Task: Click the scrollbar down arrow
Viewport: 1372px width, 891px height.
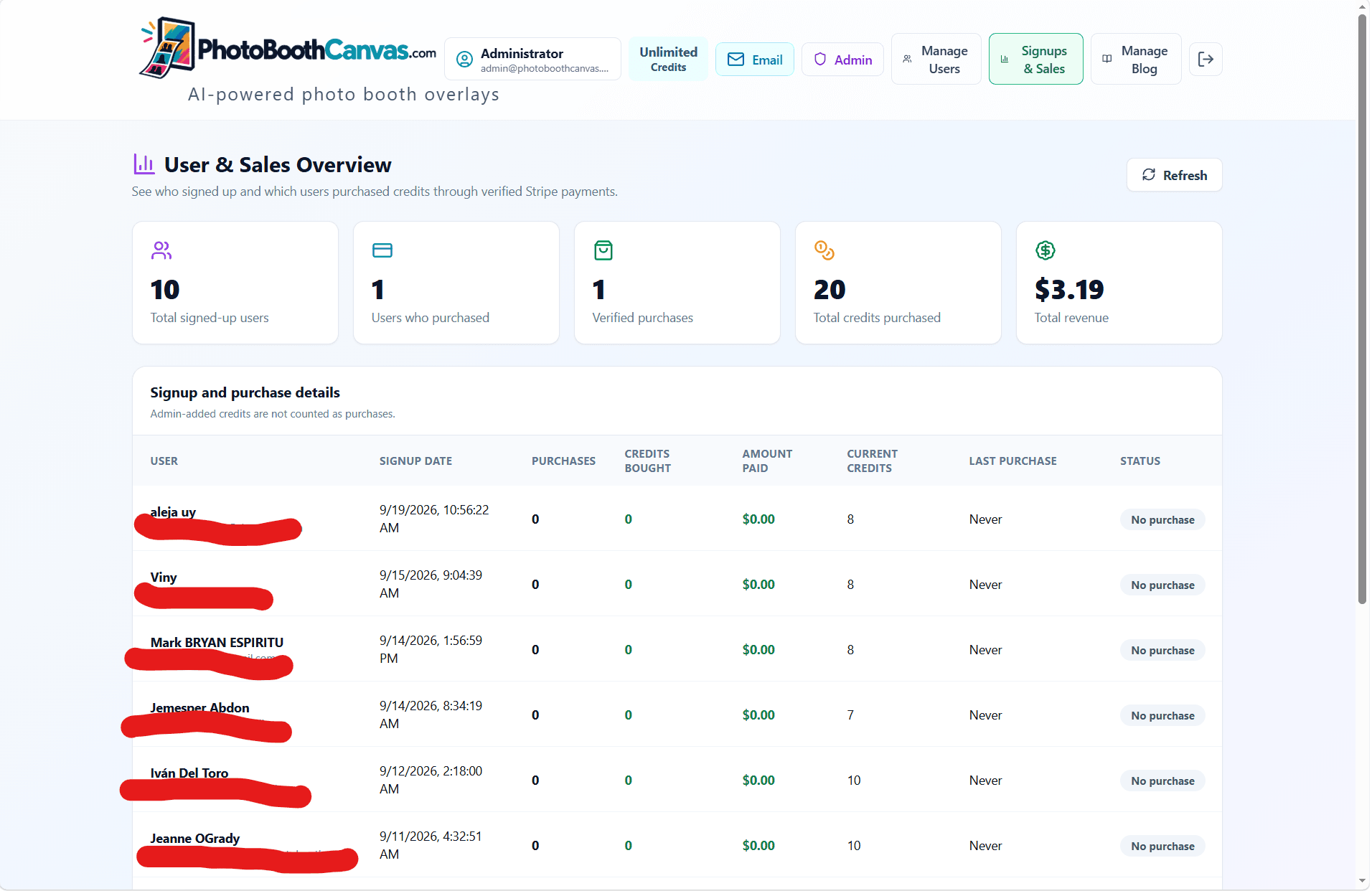Action: [x=1362, y=881]
